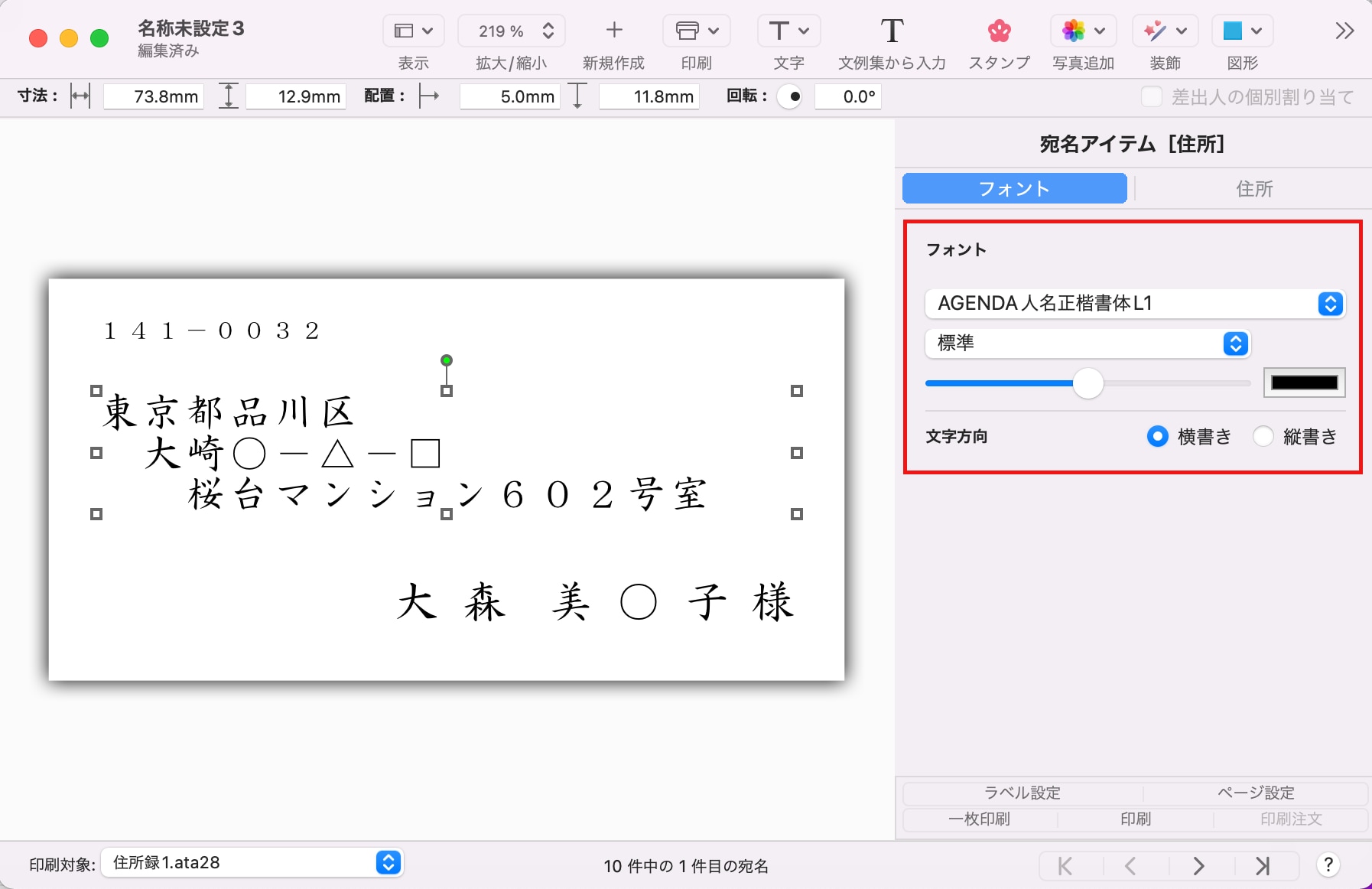Toggle 差出人の個別割り当て checkbox
The image size is (1372, 889).
1151,96
